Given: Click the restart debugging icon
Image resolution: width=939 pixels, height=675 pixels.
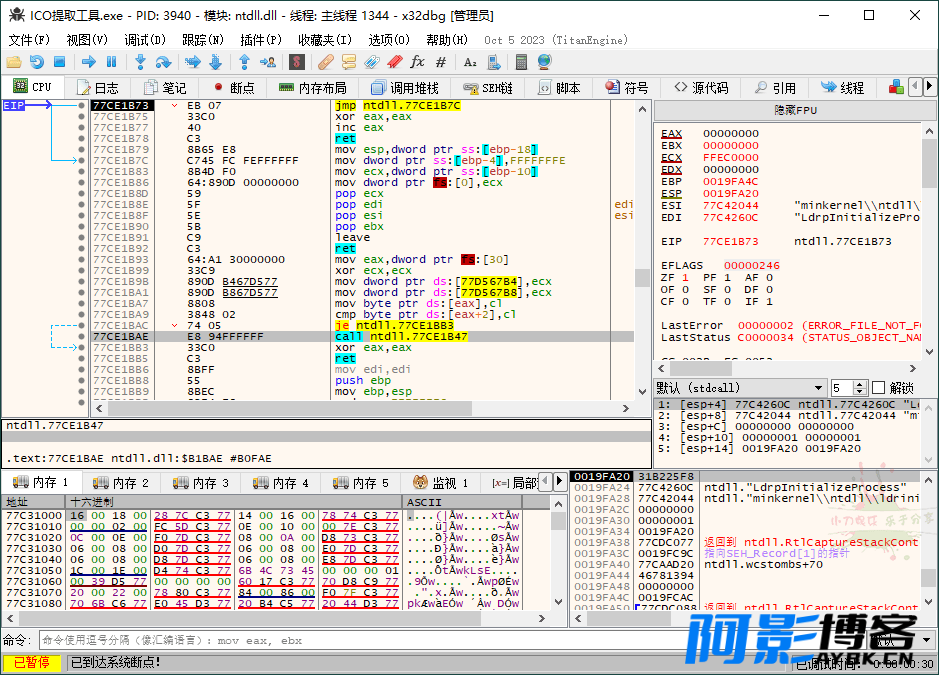Looking at the screenshot, I should click(x=37, y=62).
